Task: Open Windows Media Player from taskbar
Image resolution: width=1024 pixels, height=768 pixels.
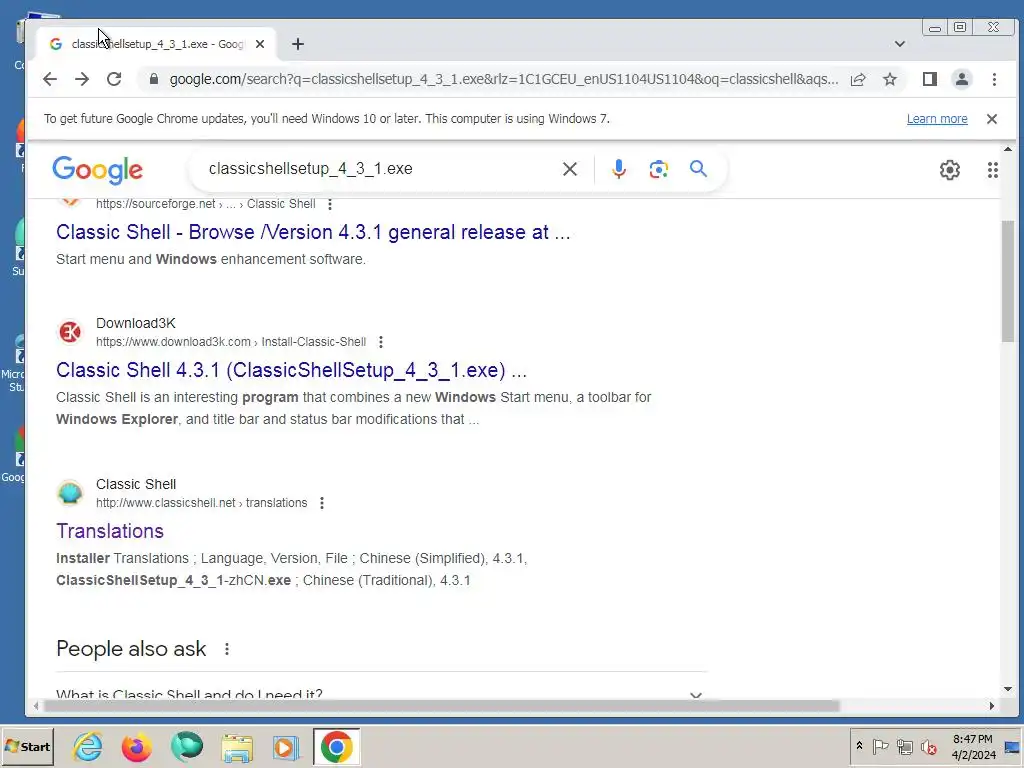Action: point(285,746)
